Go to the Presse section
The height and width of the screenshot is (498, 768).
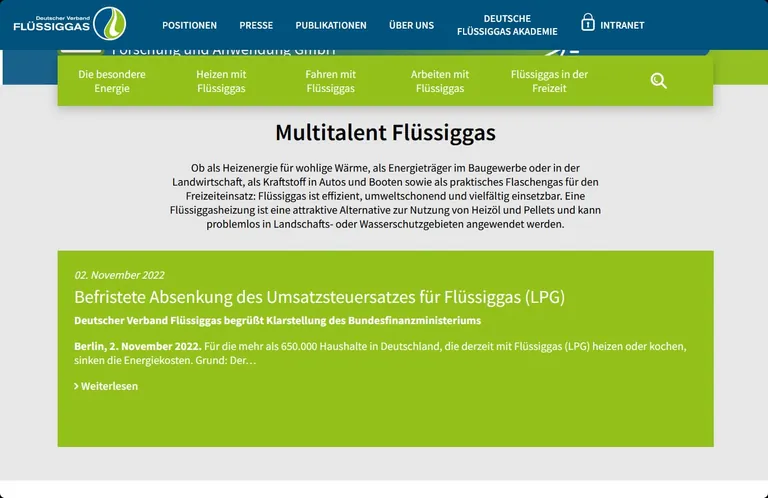tap(256, 25)
